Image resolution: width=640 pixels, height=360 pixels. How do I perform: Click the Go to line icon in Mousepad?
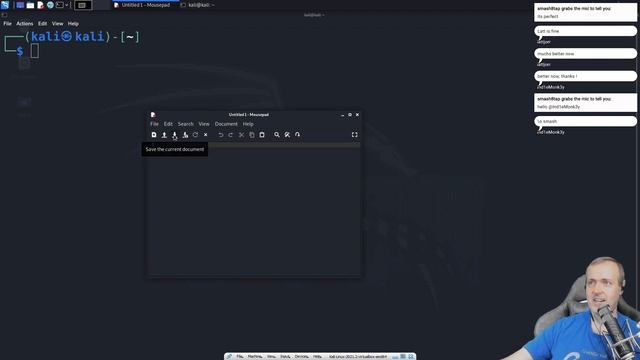(x=298, y=135)
